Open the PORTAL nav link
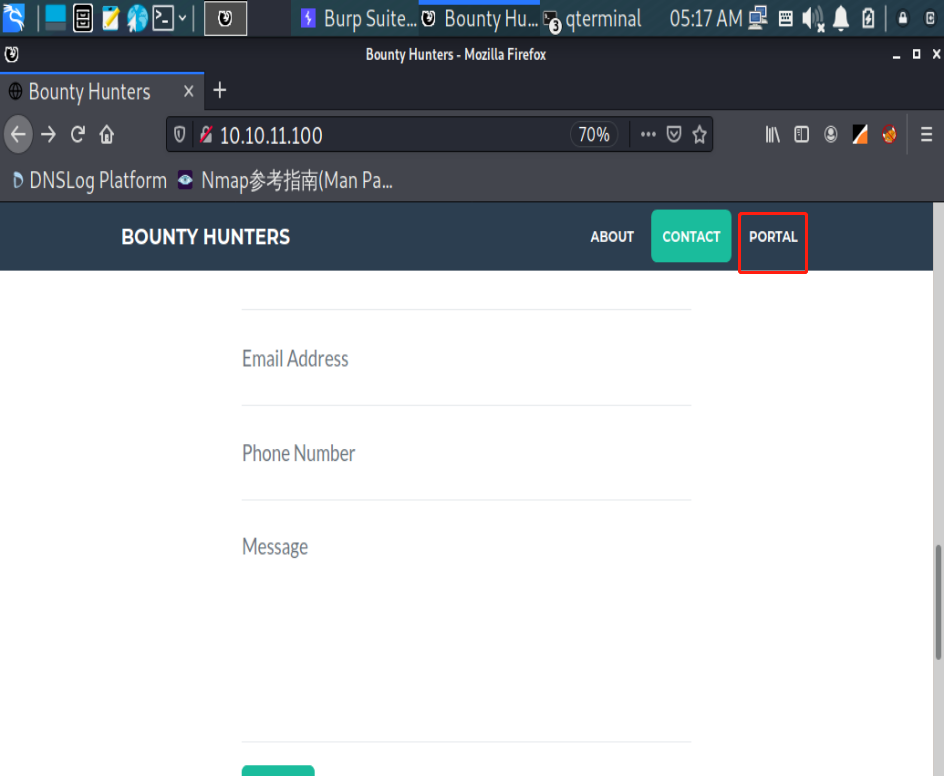Screen dimensions: 944x776 click(773, 237)
